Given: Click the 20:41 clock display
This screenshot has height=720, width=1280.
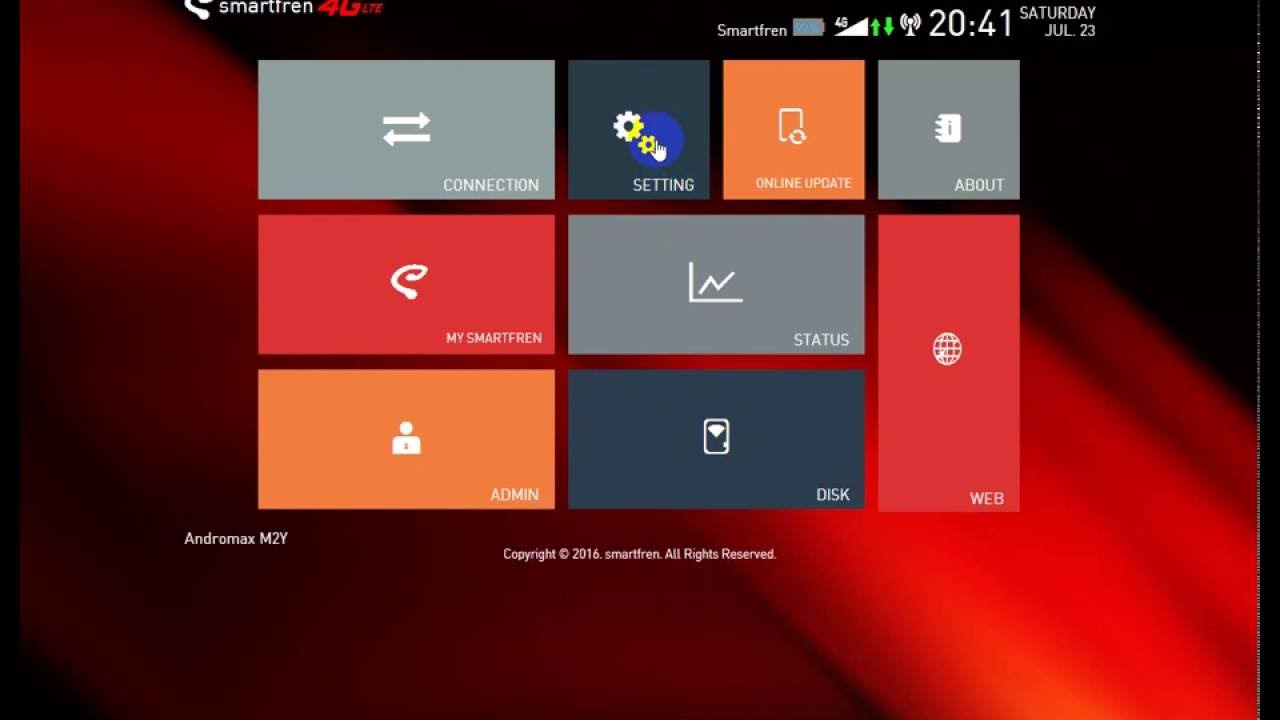Looking at the screenshot, I should point(970,23).
